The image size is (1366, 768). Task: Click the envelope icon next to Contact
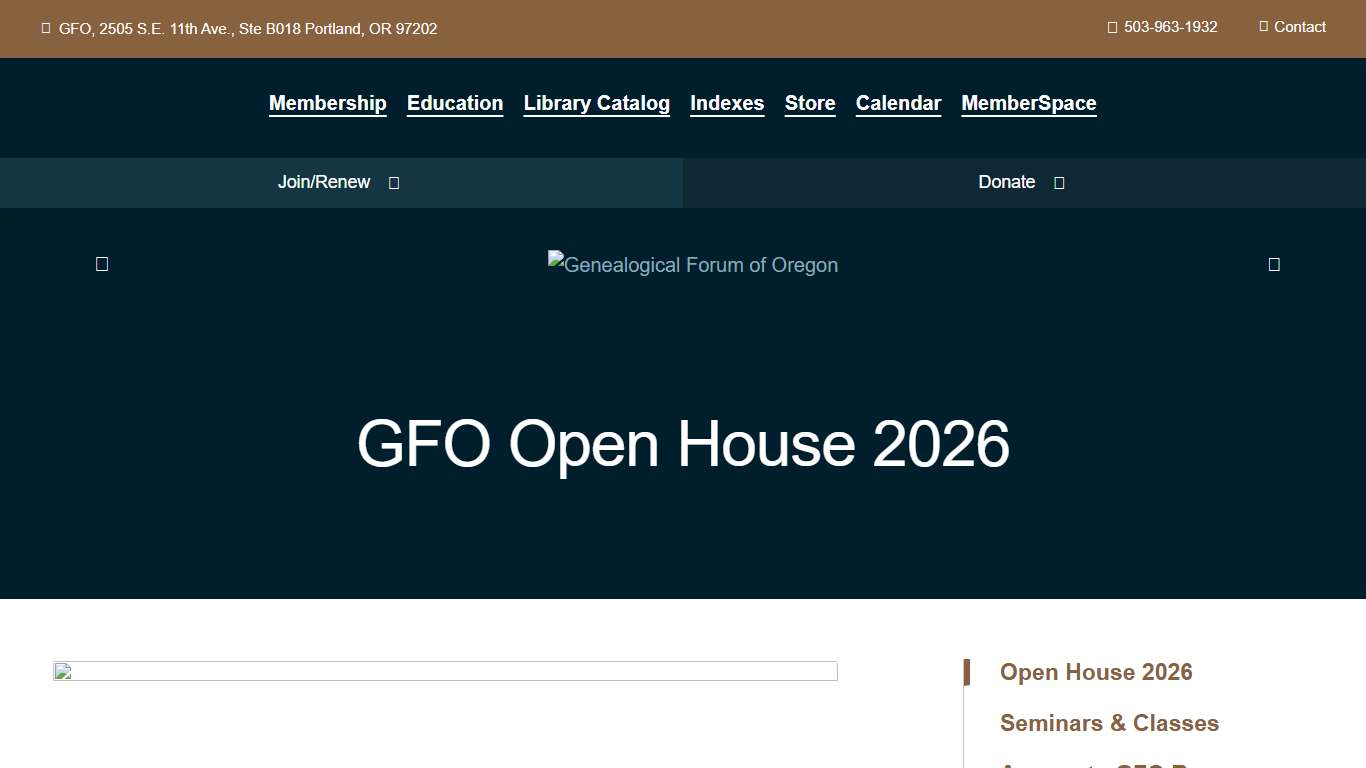pyautogui.click(x=1263, y=27)
